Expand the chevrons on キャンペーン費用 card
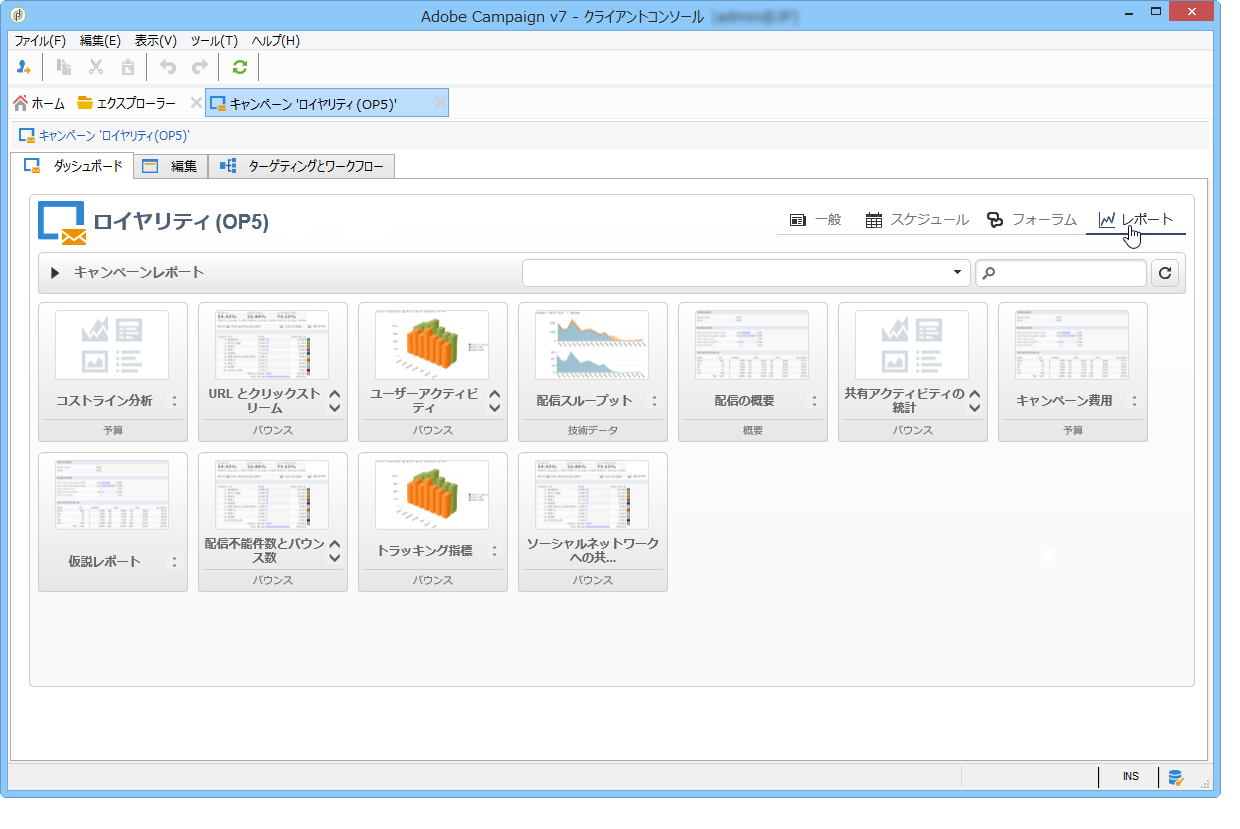The image size is (1240, 829). (x=1134, y=401)
